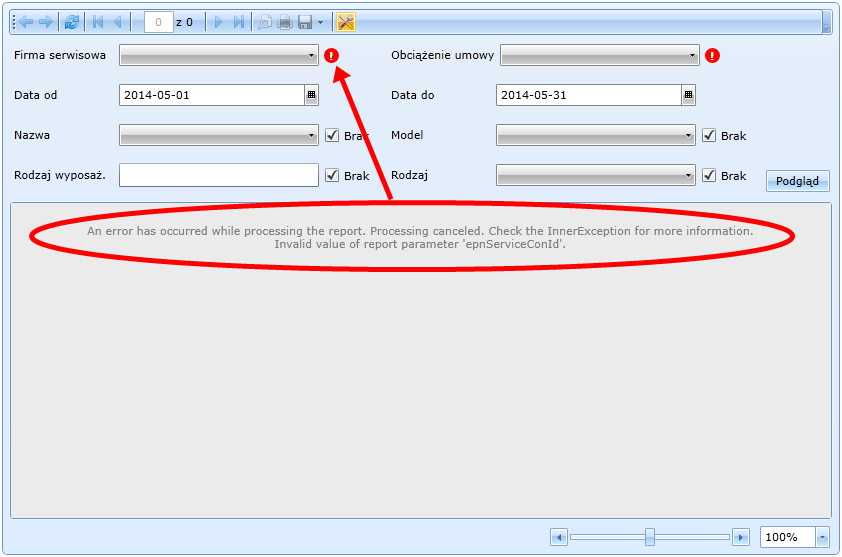Screen dimensions: 842x557
Task: Click the current page number field
Action: pos(158,22)
